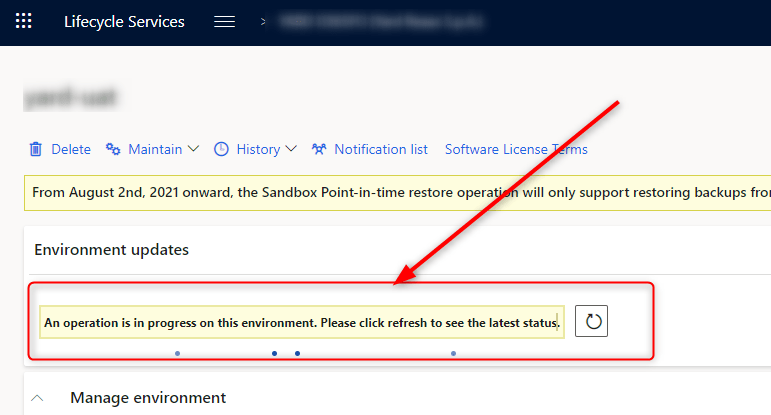Expand the Maintain dropdown chevron

194,149
